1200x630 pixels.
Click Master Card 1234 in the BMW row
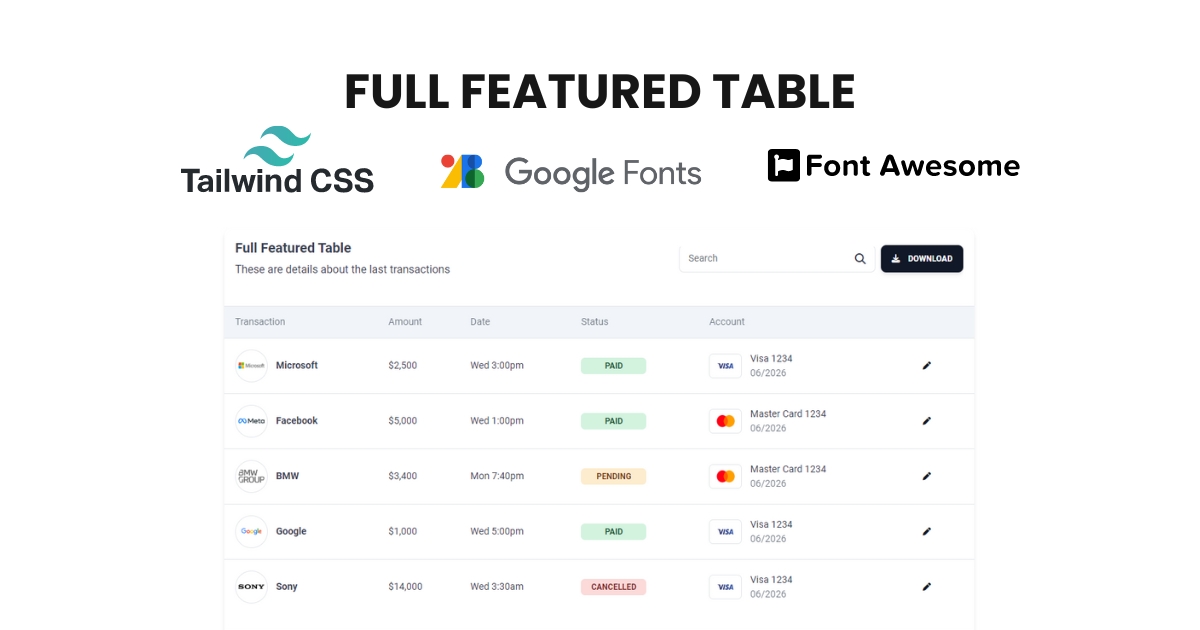click(x=788, y=469)
